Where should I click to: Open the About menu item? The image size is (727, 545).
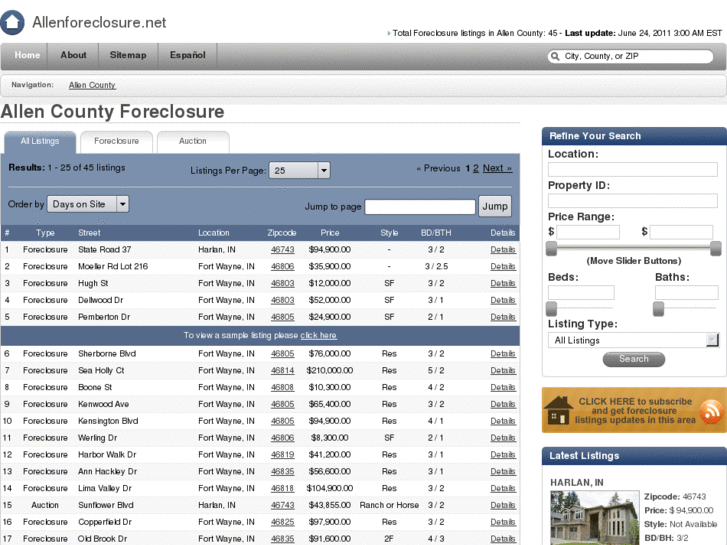click(x=73, y=55)
